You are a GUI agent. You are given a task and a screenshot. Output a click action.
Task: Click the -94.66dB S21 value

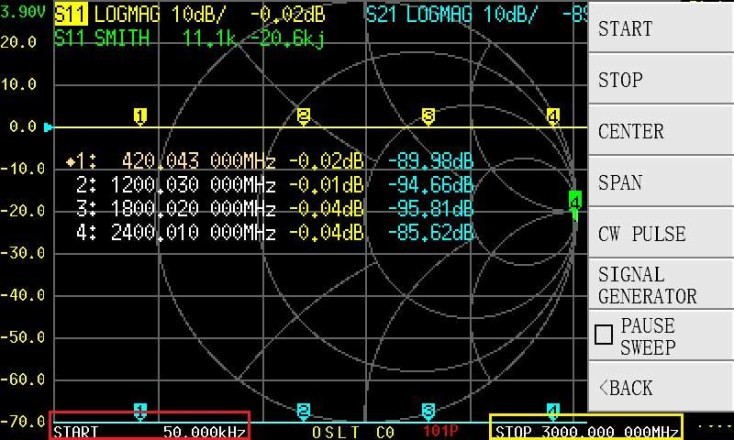(x=431, y=185)
